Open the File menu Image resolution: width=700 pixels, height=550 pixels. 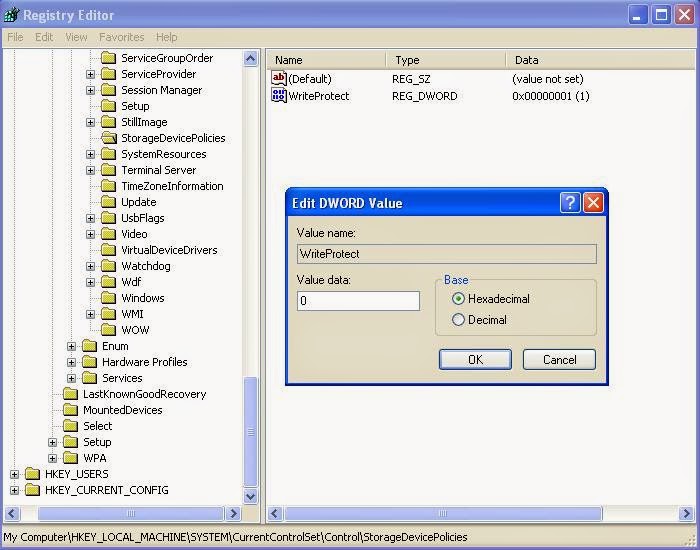click(x=15, y=37)
